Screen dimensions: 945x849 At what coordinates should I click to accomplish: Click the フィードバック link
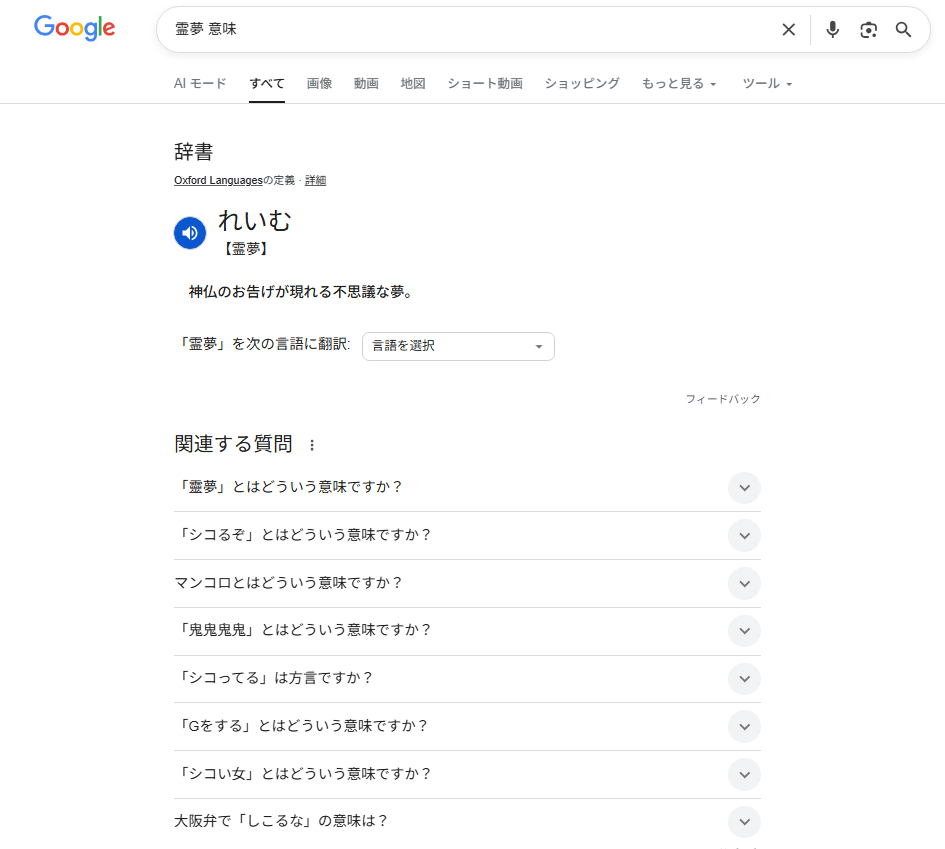[x=723, y=399]
